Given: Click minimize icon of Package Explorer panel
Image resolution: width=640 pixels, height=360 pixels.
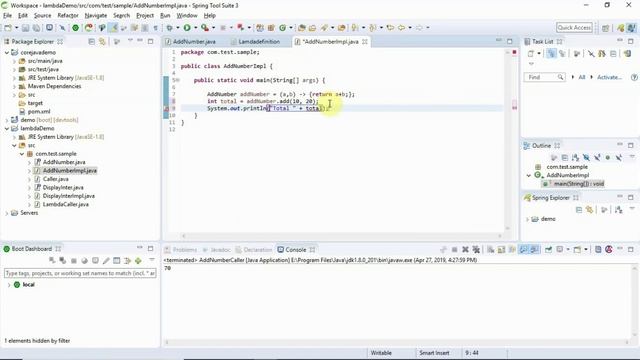Looking at the screenshot, I should point(140,41).
